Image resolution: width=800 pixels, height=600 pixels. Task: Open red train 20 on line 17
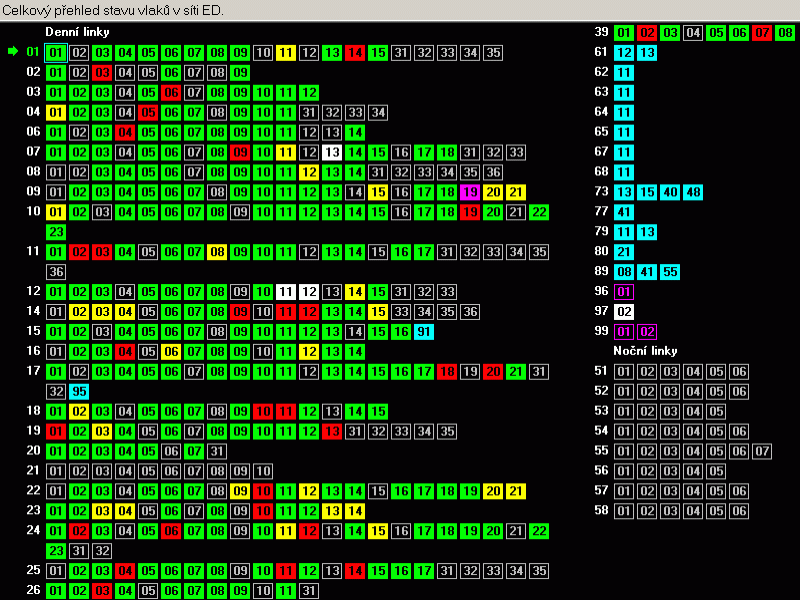493,371
